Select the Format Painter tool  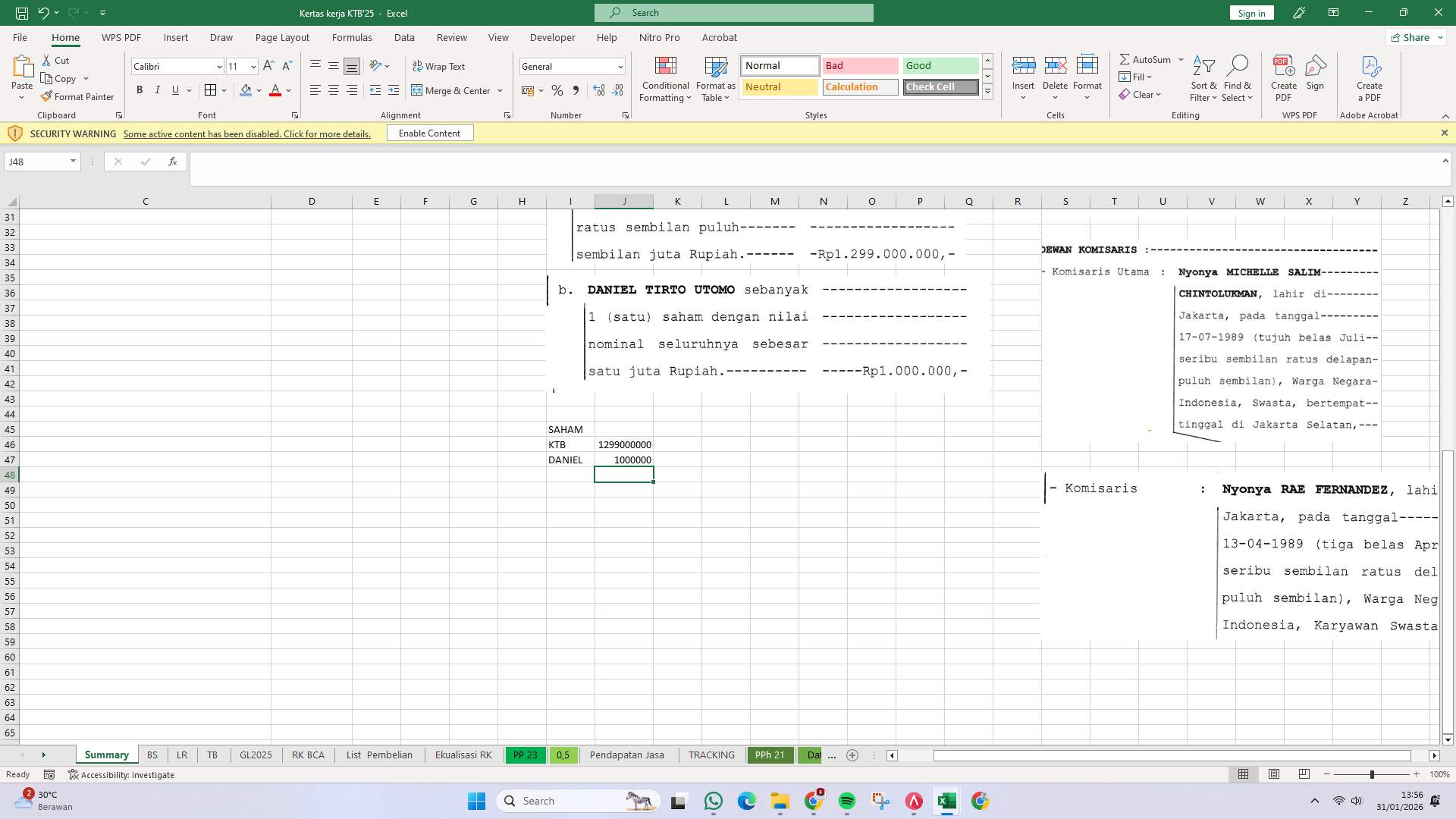tap(78, 96)
